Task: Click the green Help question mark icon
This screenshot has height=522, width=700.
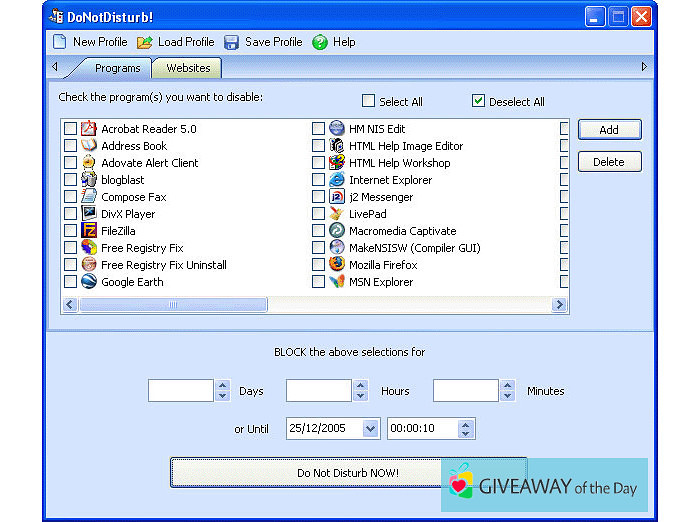Action: [320, 42]
